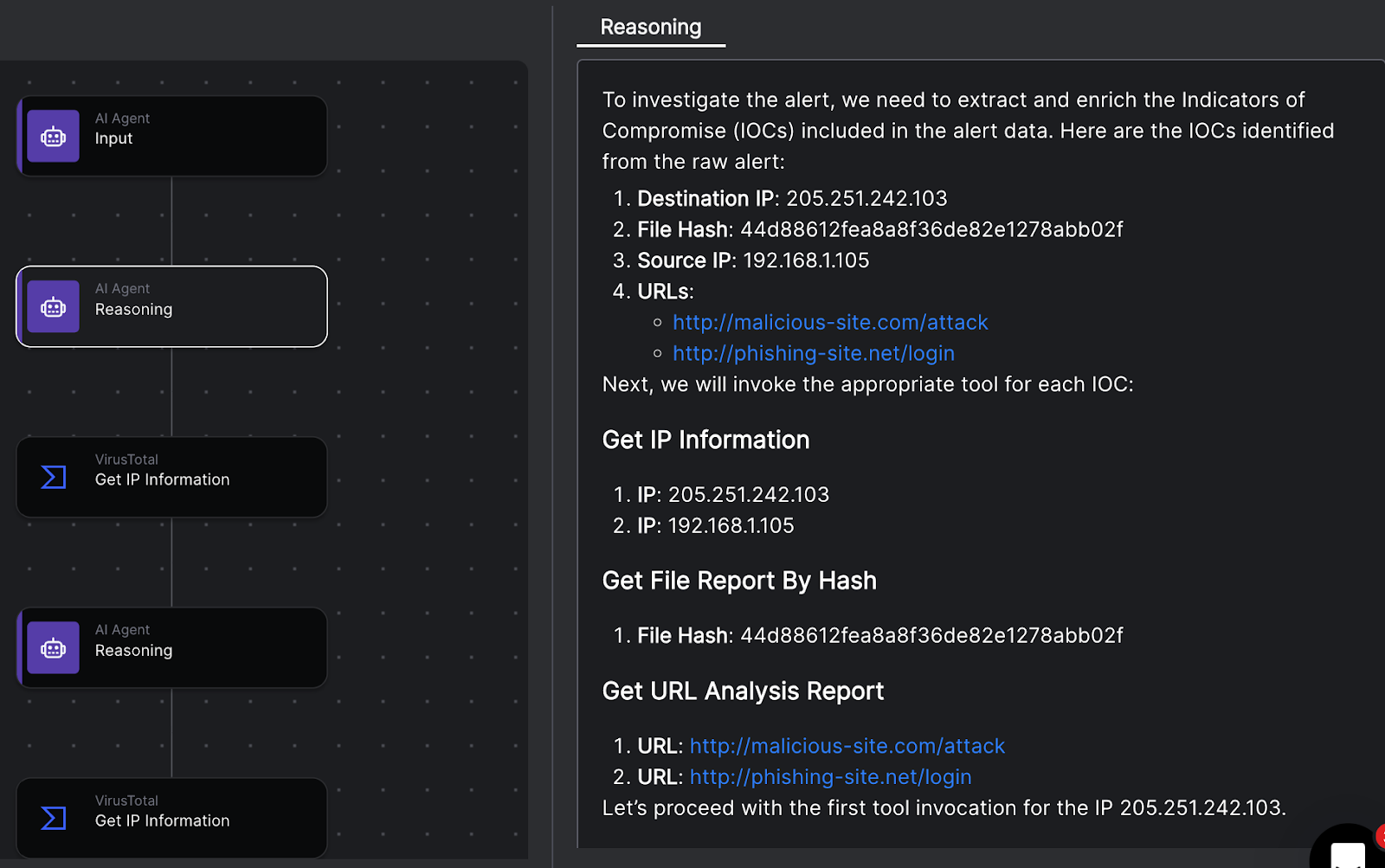Image resolution: width=1385 pixels, height=868 pixels.
Task: Click the VirusTotal sigma icon on the upper Get IP Information node
Action: click(53, 477)
